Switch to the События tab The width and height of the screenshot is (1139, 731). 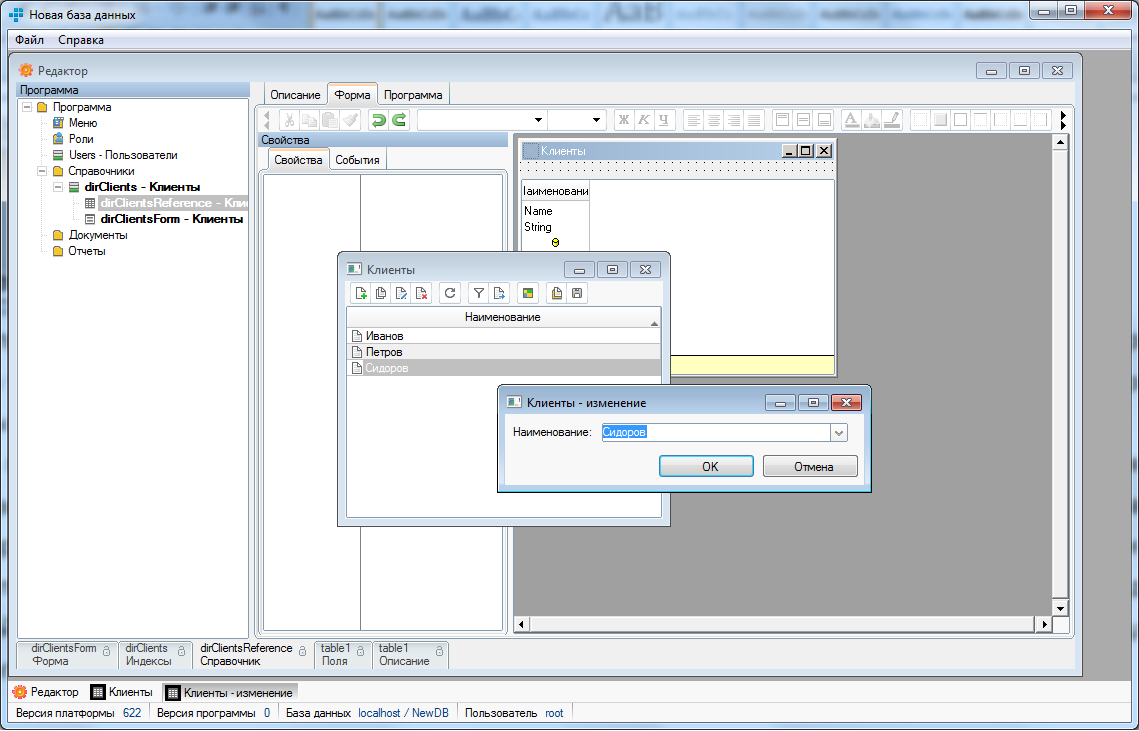tap(356, 160)
